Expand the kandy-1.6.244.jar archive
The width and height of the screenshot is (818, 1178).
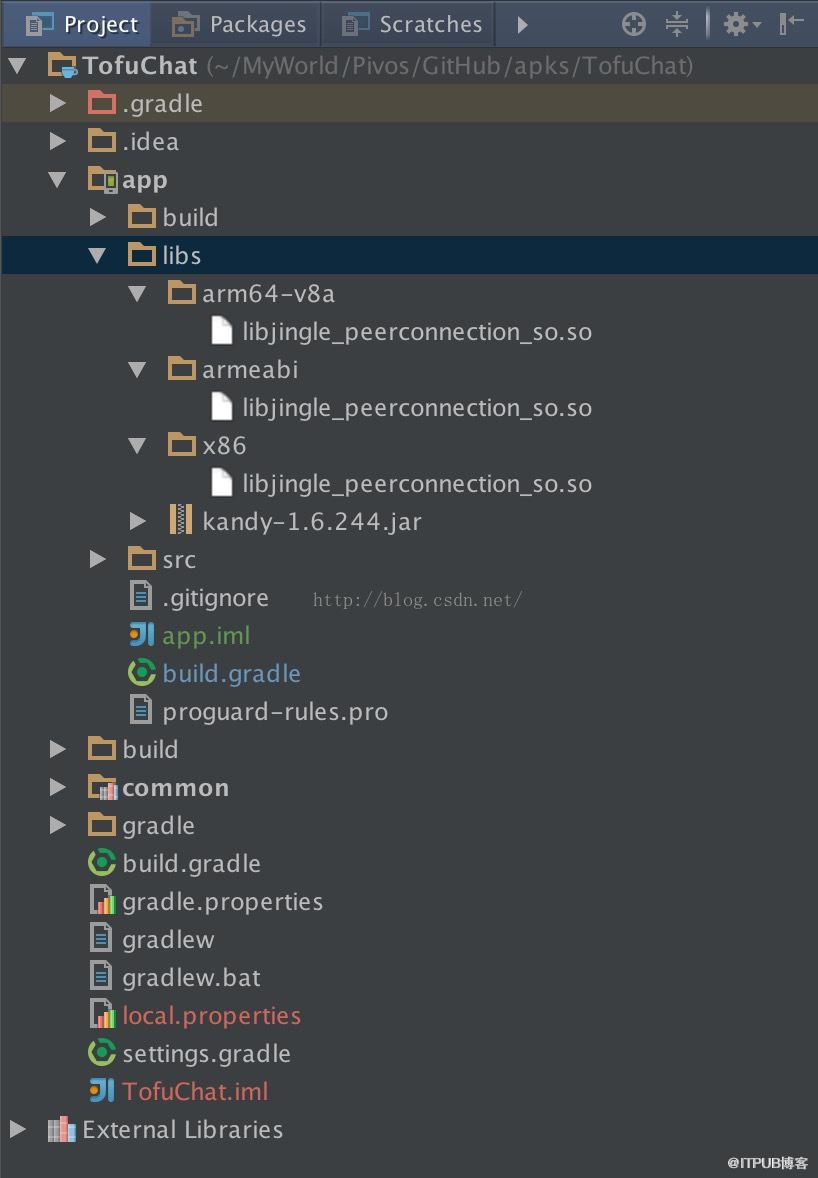[x=137, y=521]
